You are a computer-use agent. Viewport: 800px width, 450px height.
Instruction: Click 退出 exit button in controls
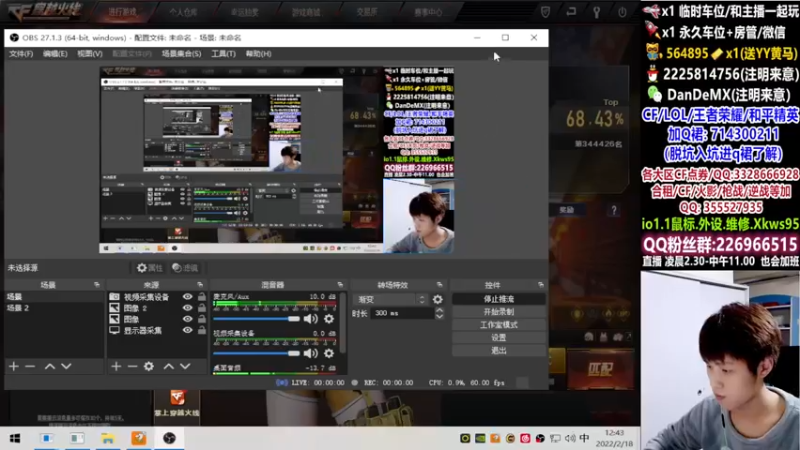(x=498, y=351)
